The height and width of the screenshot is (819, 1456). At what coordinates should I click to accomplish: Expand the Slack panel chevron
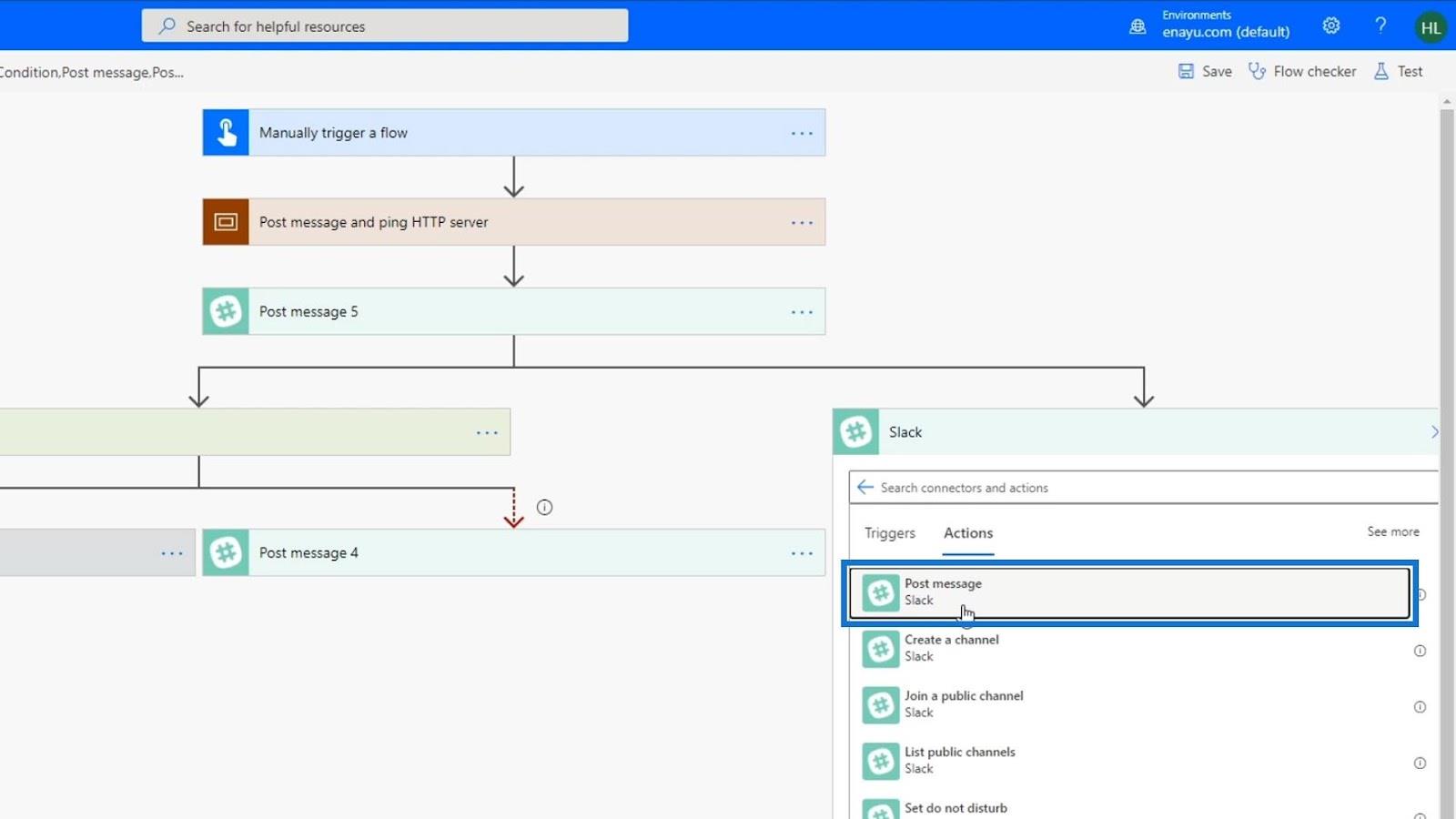[1434, 432]
